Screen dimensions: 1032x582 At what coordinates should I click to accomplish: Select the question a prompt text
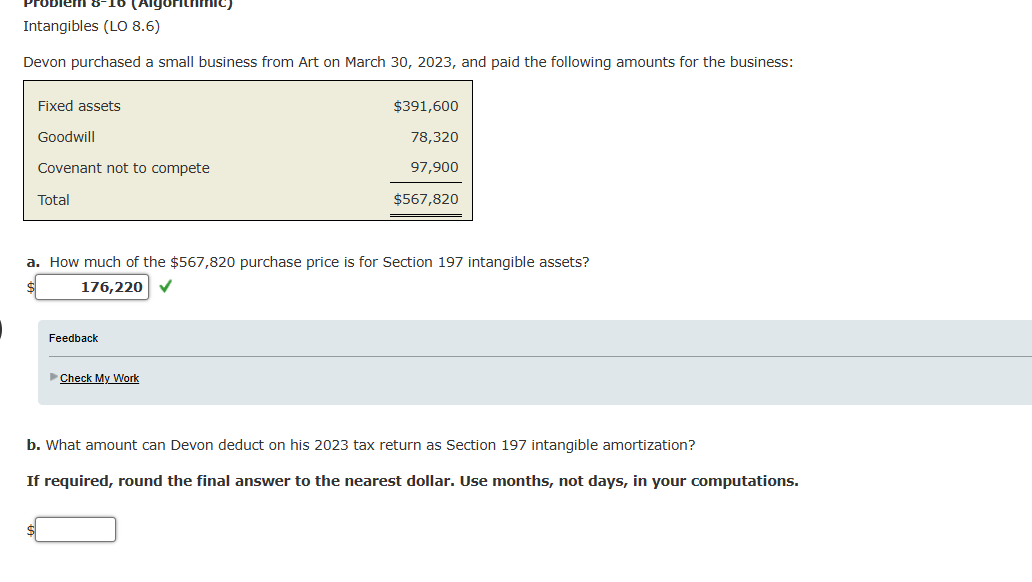pyautogui.click(x=307, y=261)
